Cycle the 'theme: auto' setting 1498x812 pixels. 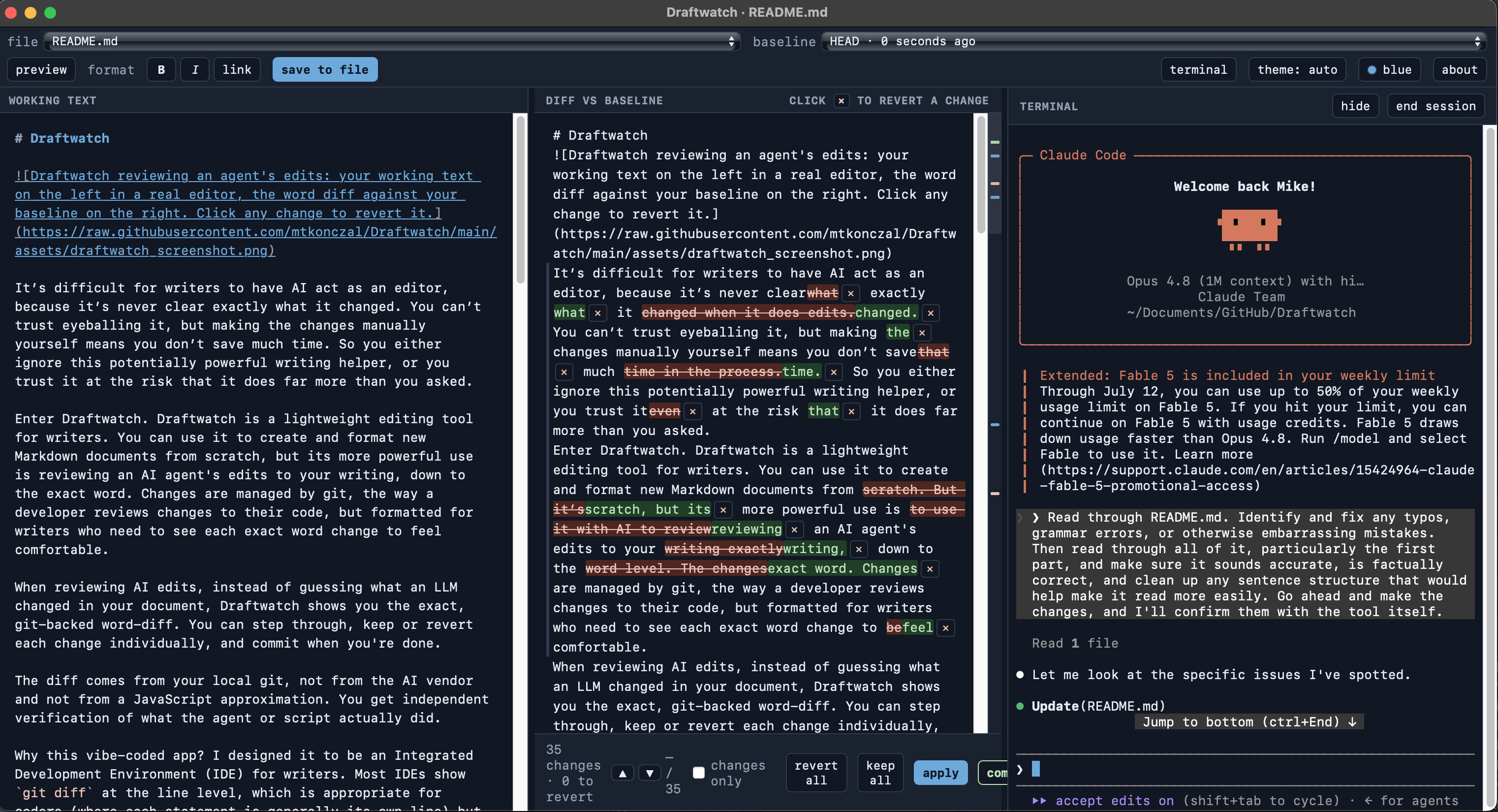(1297, 70)
